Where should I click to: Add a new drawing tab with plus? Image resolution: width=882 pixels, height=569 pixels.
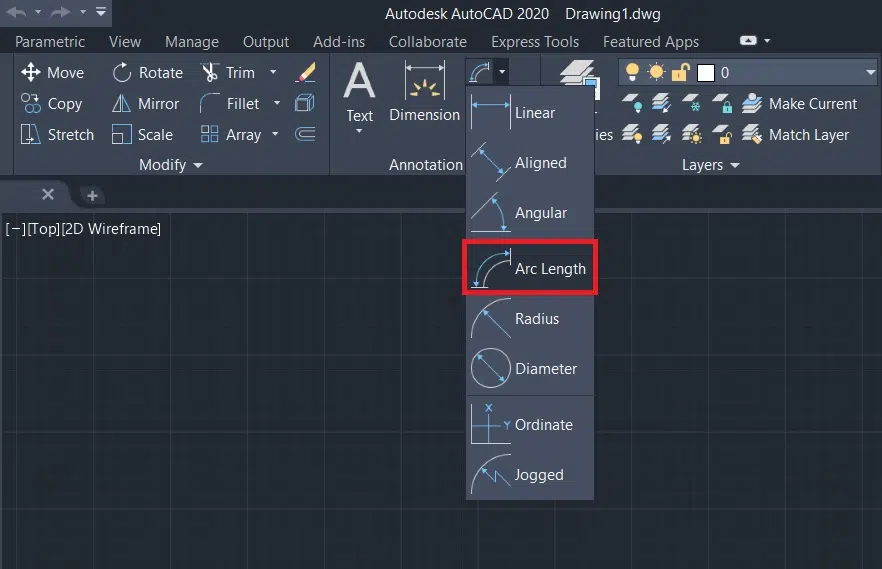[x=91, y=195]
